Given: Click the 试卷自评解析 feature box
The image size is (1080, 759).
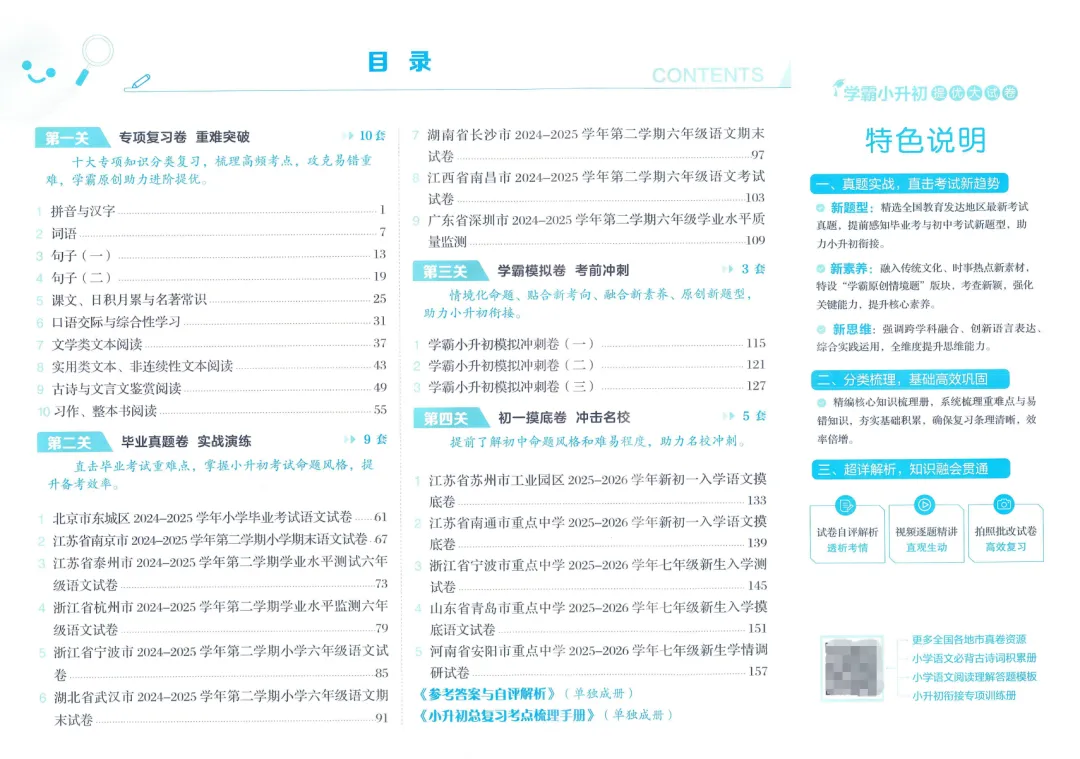Looking at the screenshot, I should pyautogui.click(x=847, y=534).
